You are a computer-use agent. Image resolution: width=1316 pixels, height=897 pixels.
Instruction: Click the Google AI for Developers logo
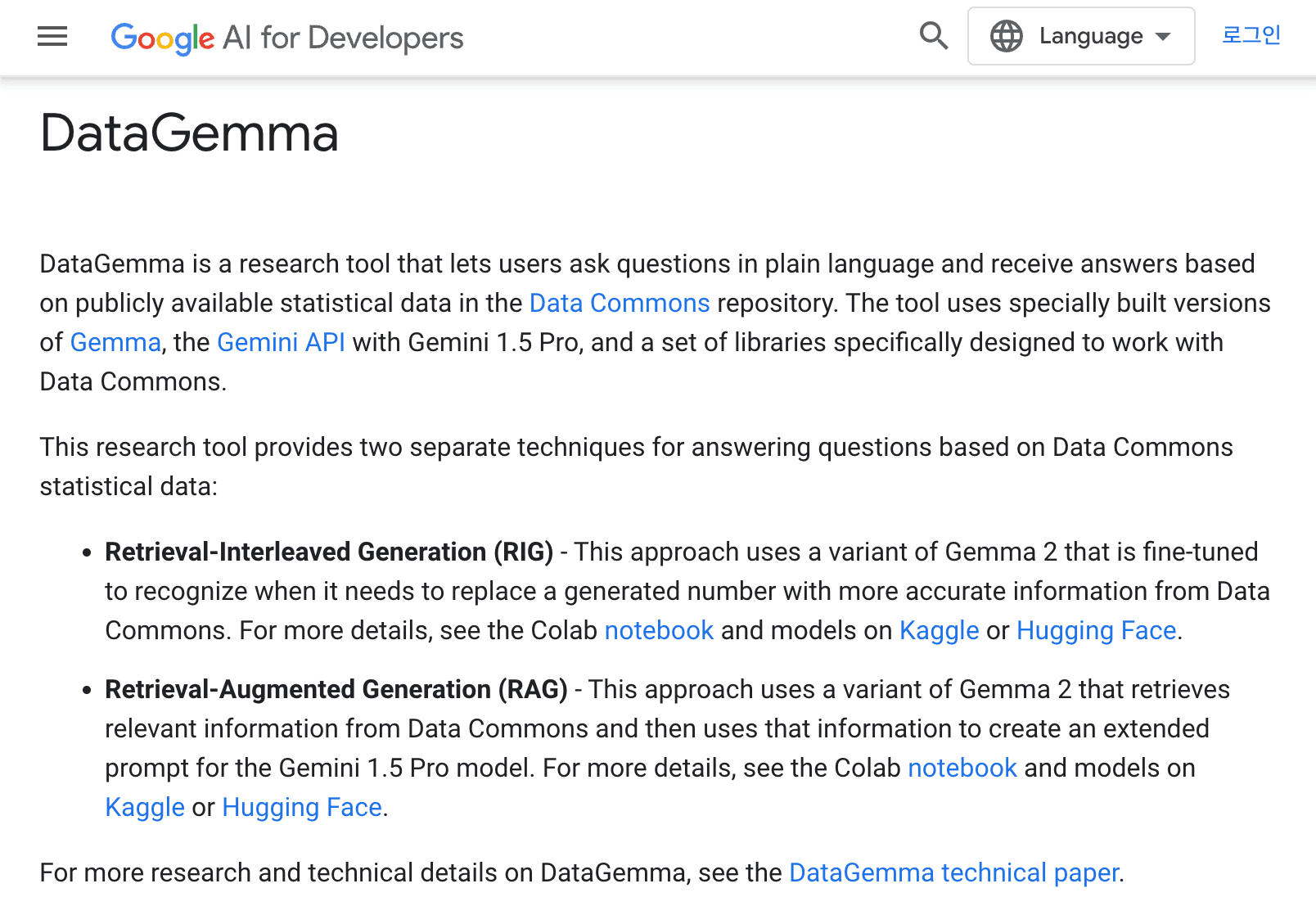(287, 38)
